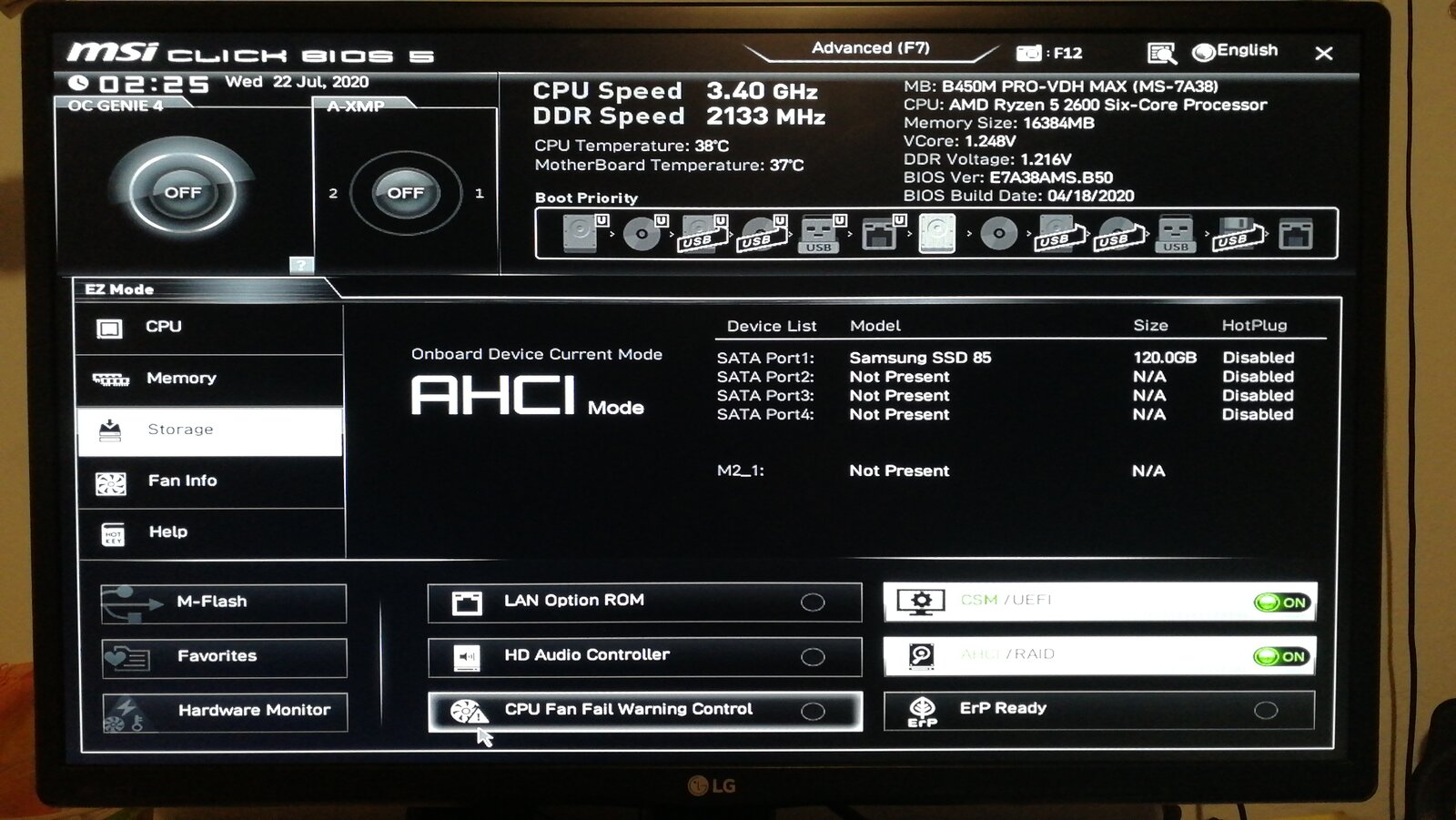
Task: Select the UEFI USB CD/DVD boot icon
Action: coord(763,233)
